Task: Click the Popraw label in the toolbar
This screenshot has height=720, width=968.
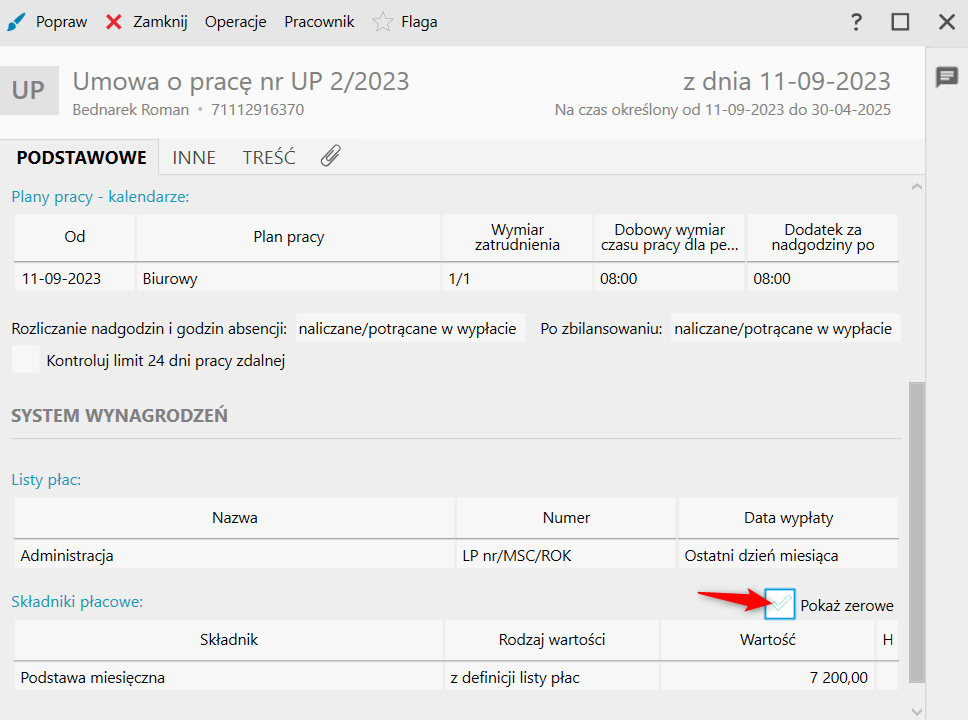Action: coord(61,22)
